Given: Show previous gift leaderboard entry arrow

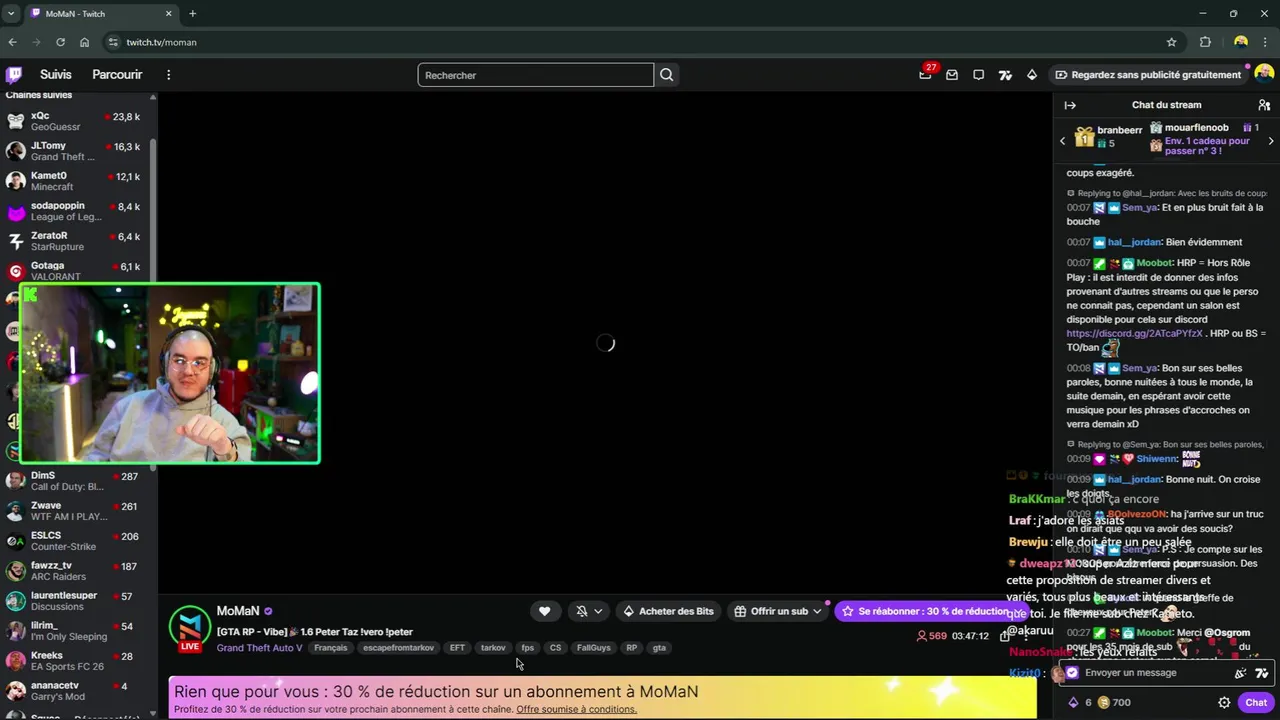Looking at the screenshot, I should click(x=1062, y=141).
